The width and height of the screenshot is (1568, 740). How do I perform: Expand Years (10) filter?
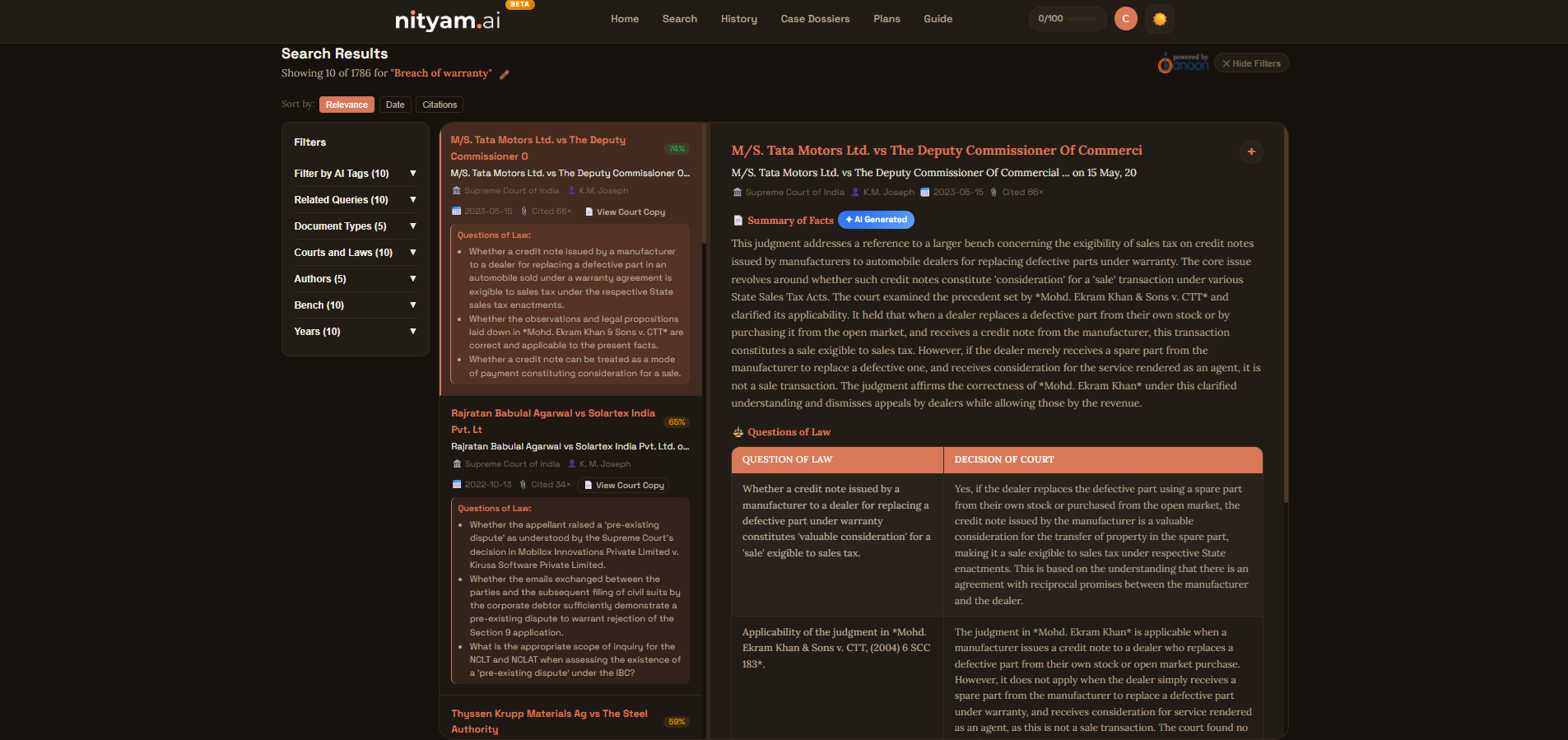tap(355, 332)
